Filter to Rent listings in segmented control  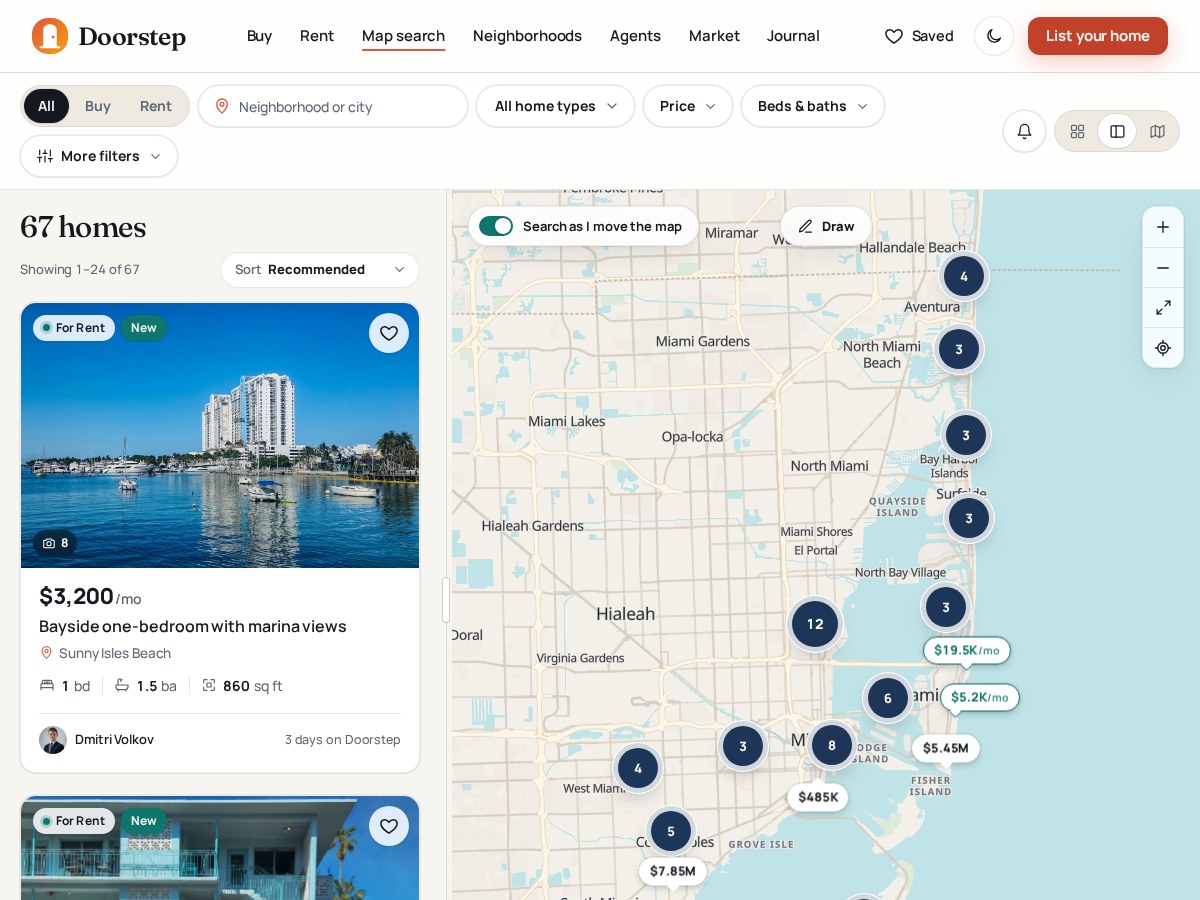click(156, 106)
